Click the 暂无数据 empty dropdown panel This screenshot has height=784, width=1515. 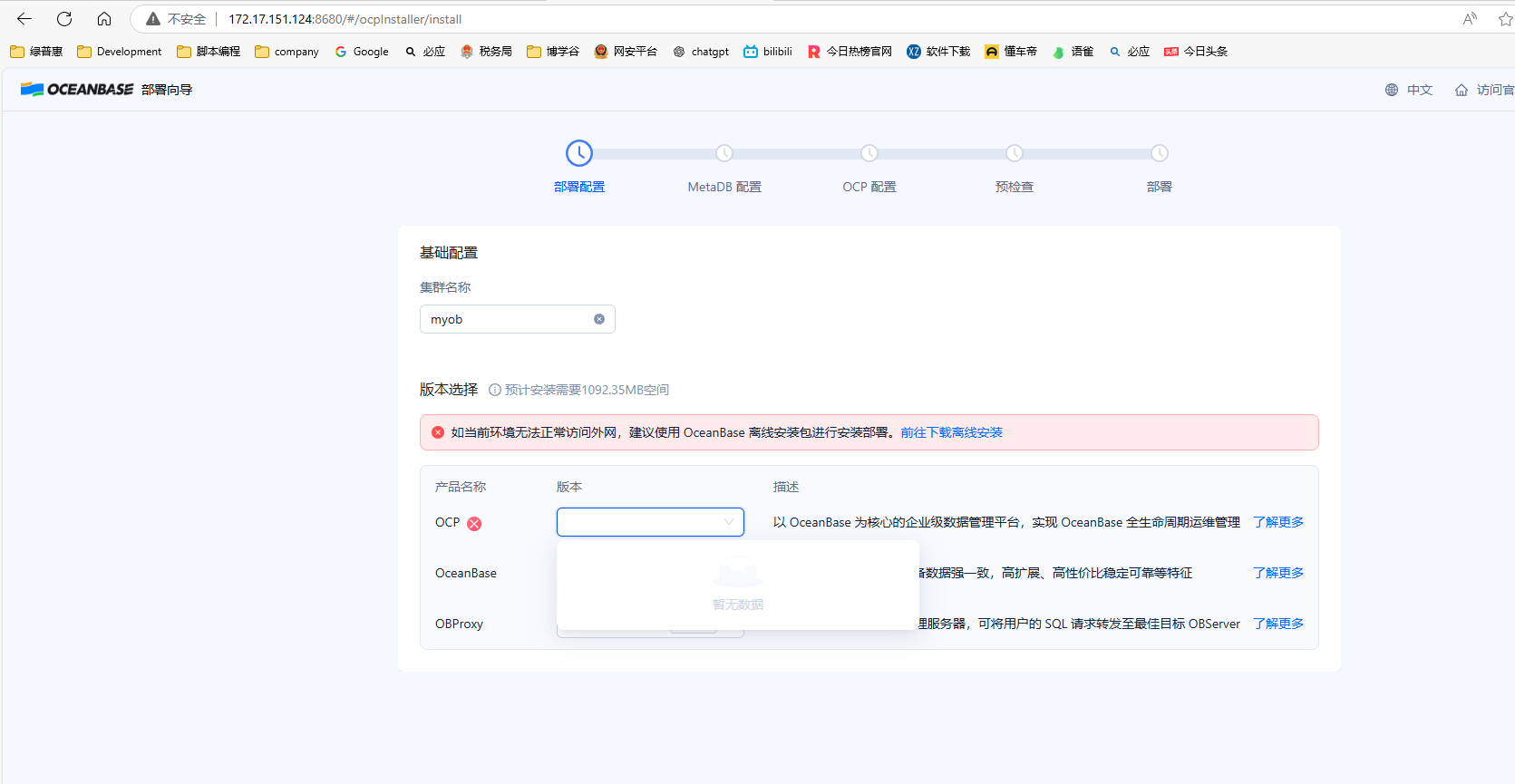pyautogui.click(x=738, y=586)
